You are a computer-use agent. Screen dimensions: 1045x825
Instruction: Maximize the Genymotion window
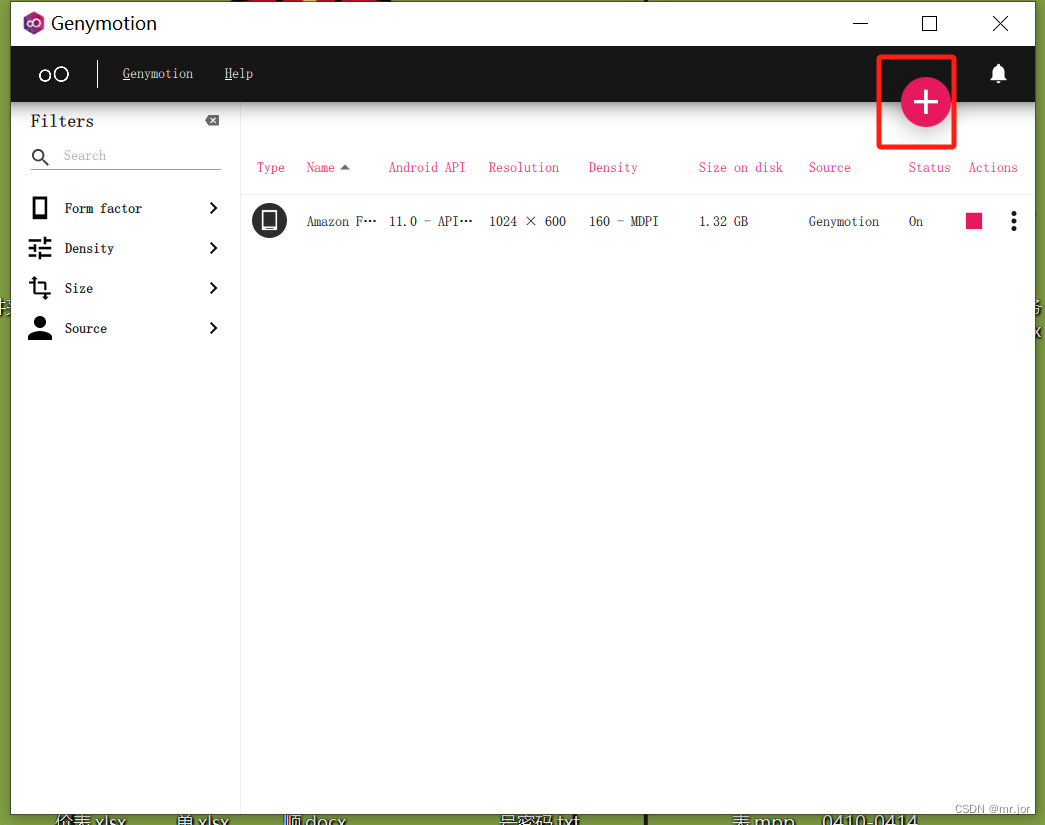coord(929,24)
